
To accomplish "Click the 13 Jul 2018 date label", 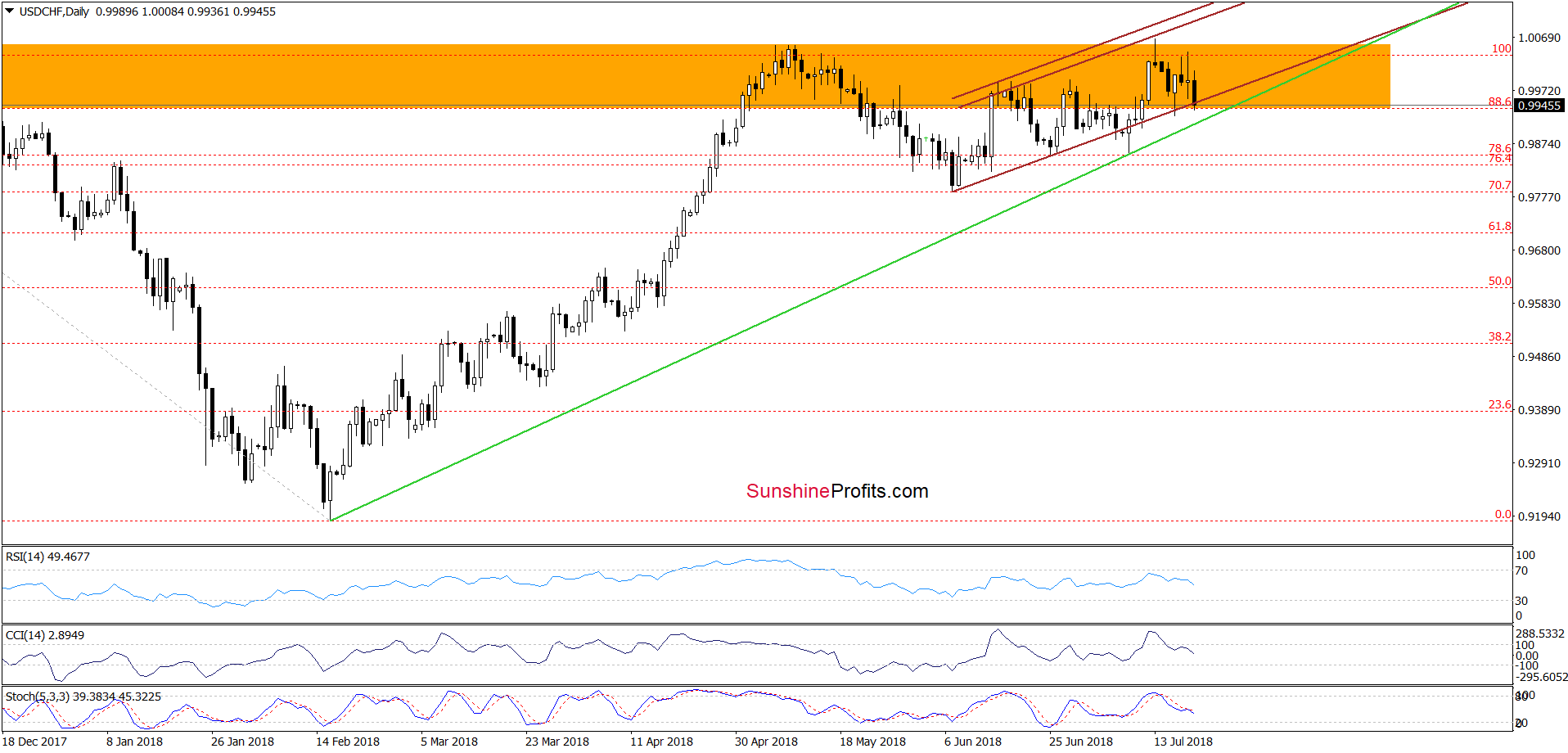I will (x=1183, y=742).
